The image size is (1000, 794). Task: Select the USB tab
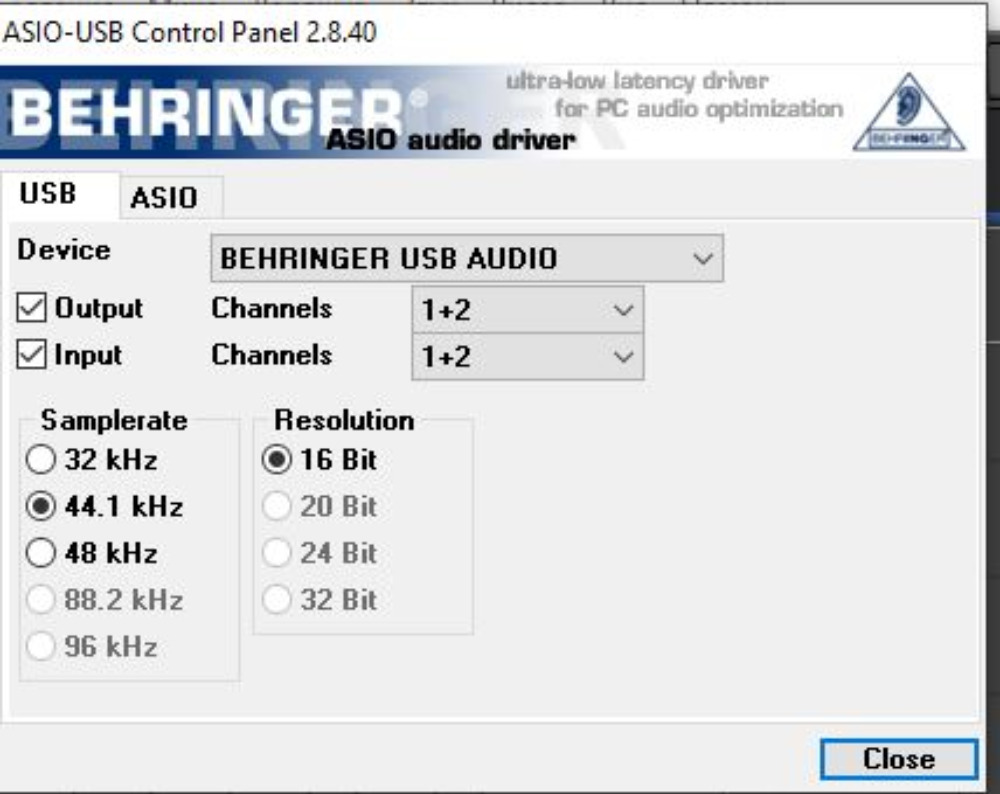(x=59, y=194)
